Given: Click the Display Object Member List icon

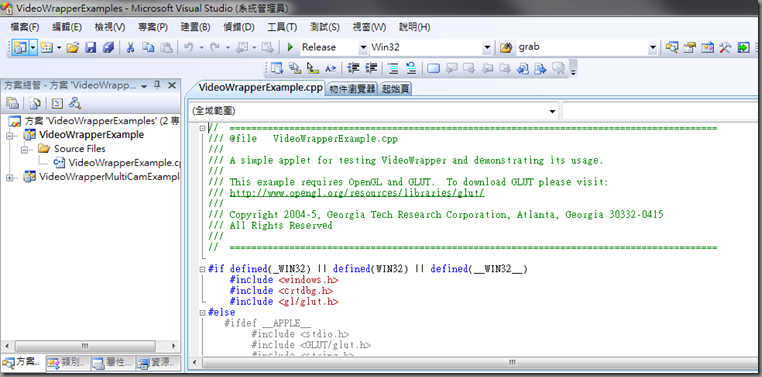Looking at the screenshot, I should [x=277, y=69].
